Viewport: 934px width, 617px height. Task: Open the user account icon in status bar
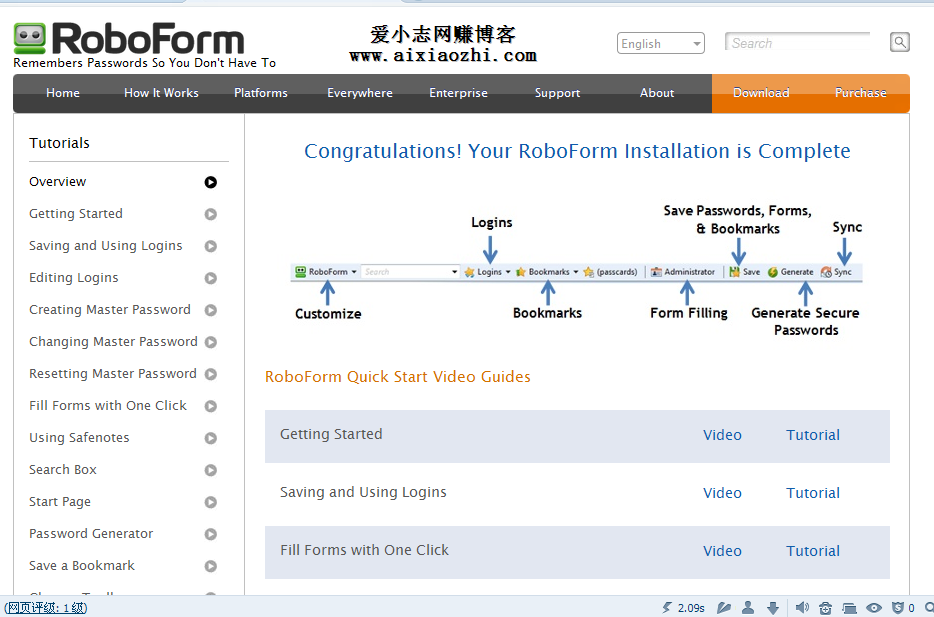(x=748, y=607)
